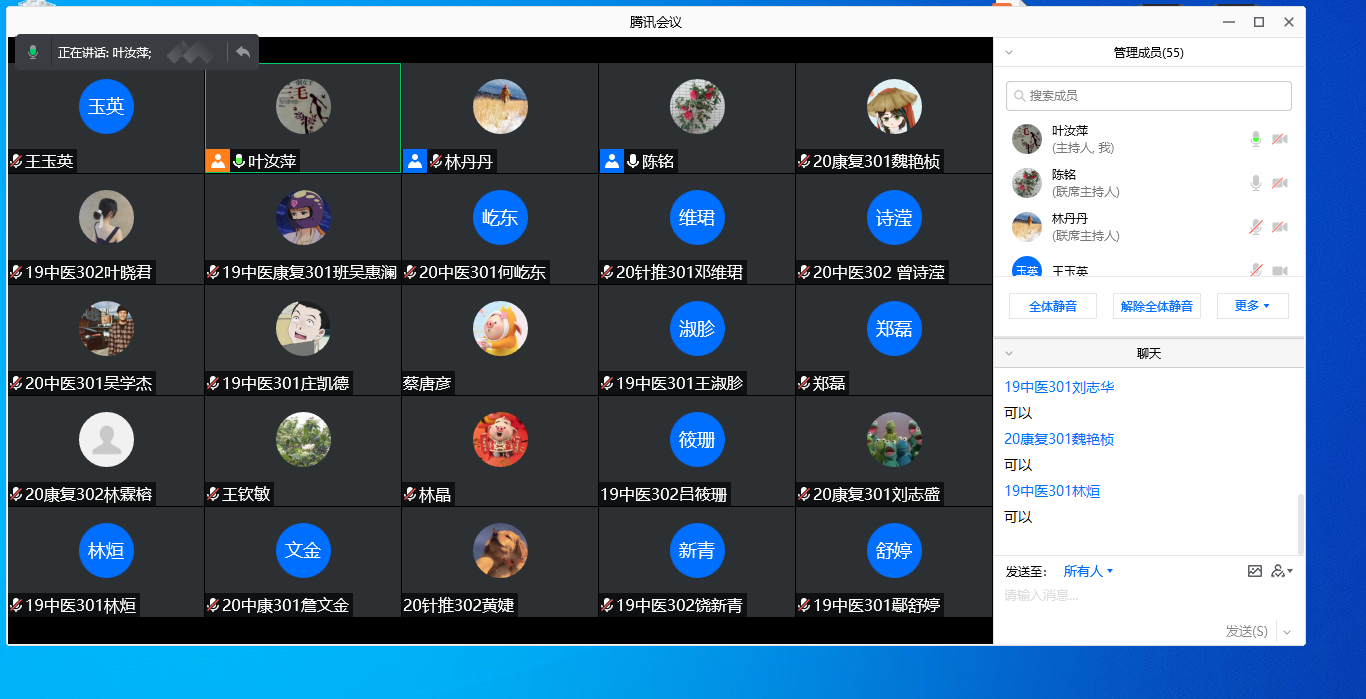Unmute 林丹丹 in the member list
Screen dimensions: 1366x699
(x=1256, y=227)
